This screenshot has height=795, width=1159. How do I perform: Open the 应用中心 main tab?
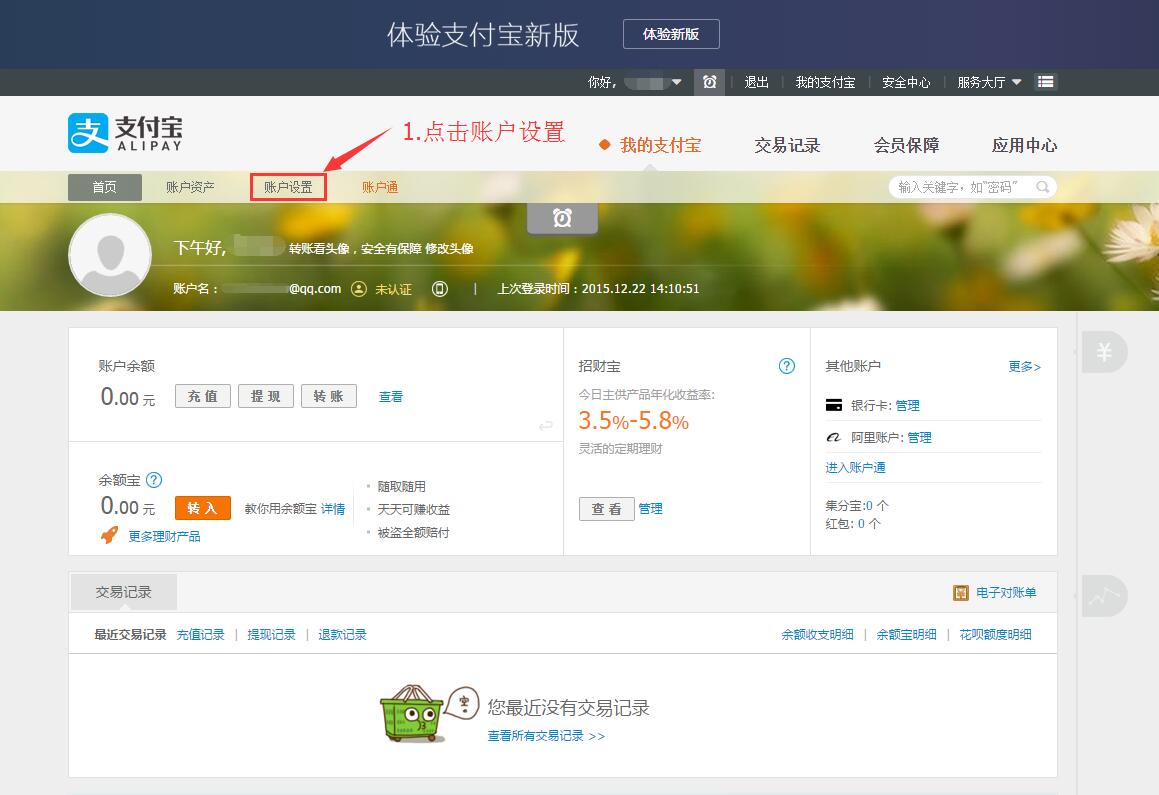(1024, 145)
